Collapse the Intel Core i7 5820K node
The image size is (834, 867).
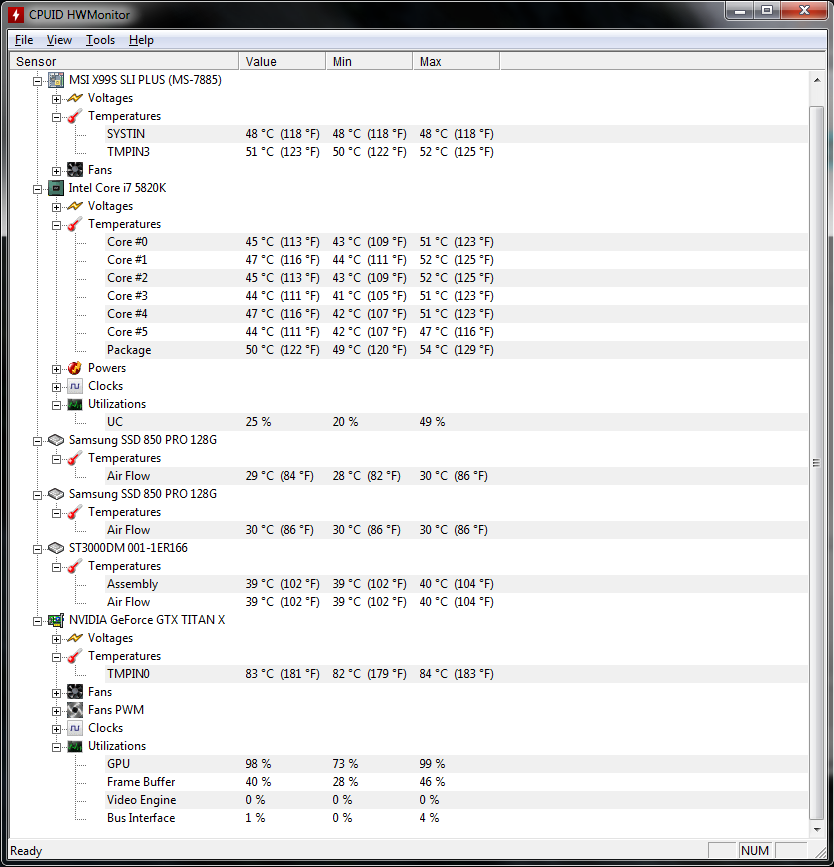pos(37,189)
